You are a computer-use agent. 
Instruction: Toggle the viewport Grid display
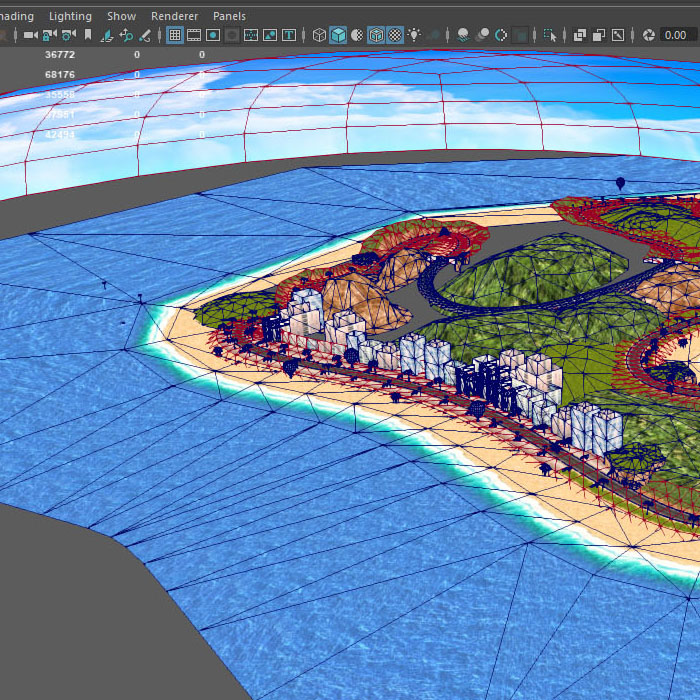point(174,35)
